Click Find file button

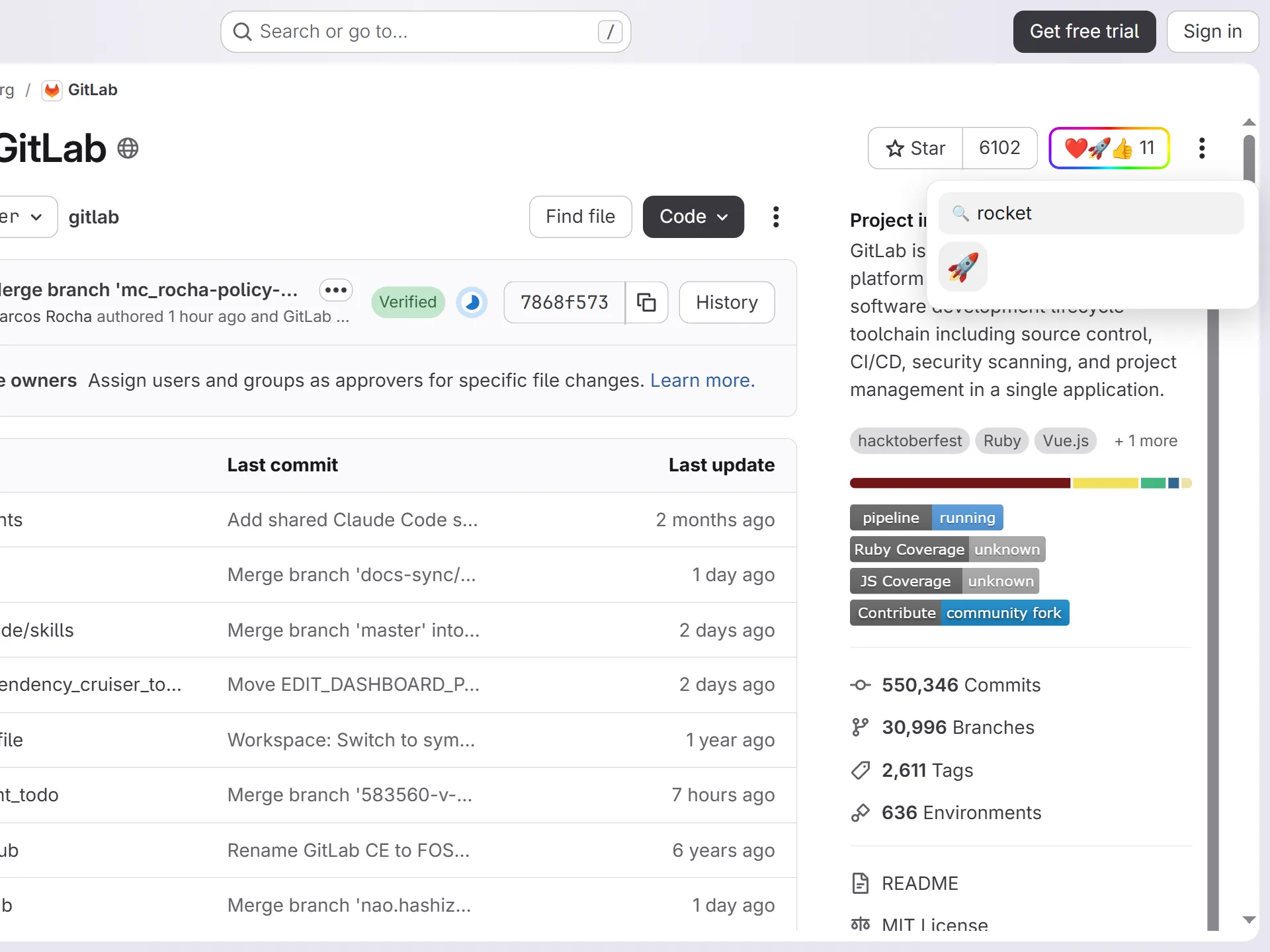[x=581, y=217]
